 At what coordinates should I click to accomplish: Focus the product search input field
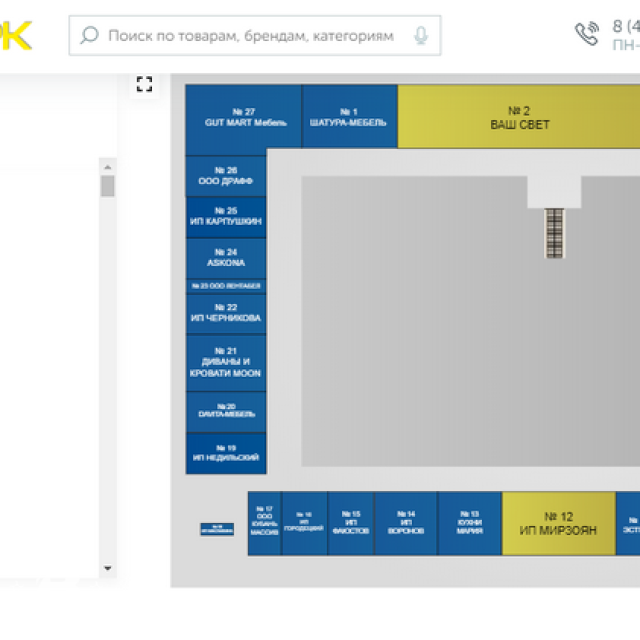(255, 36)
